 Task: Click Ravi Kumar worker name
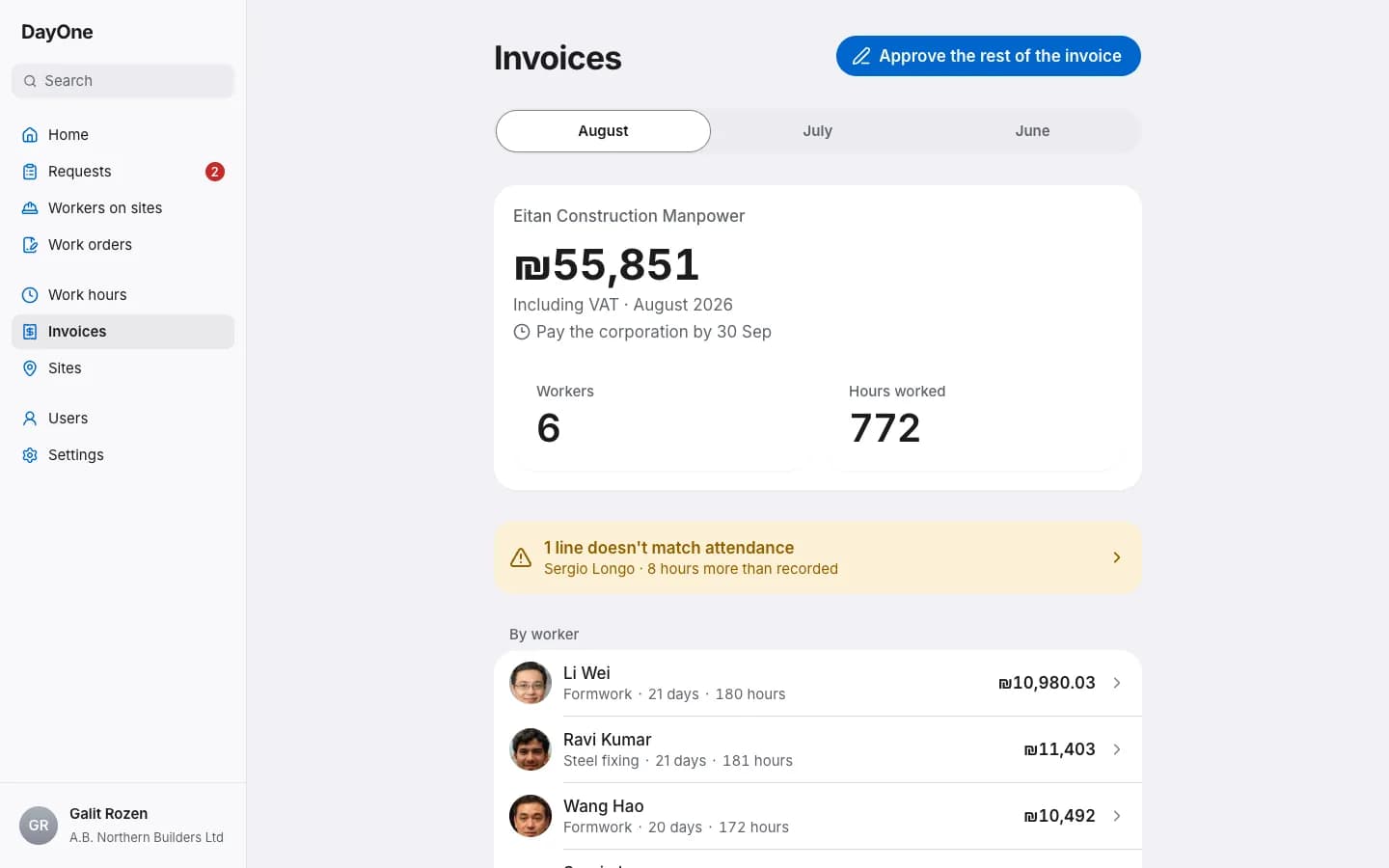pyautogui.click(x=608, y=740)
